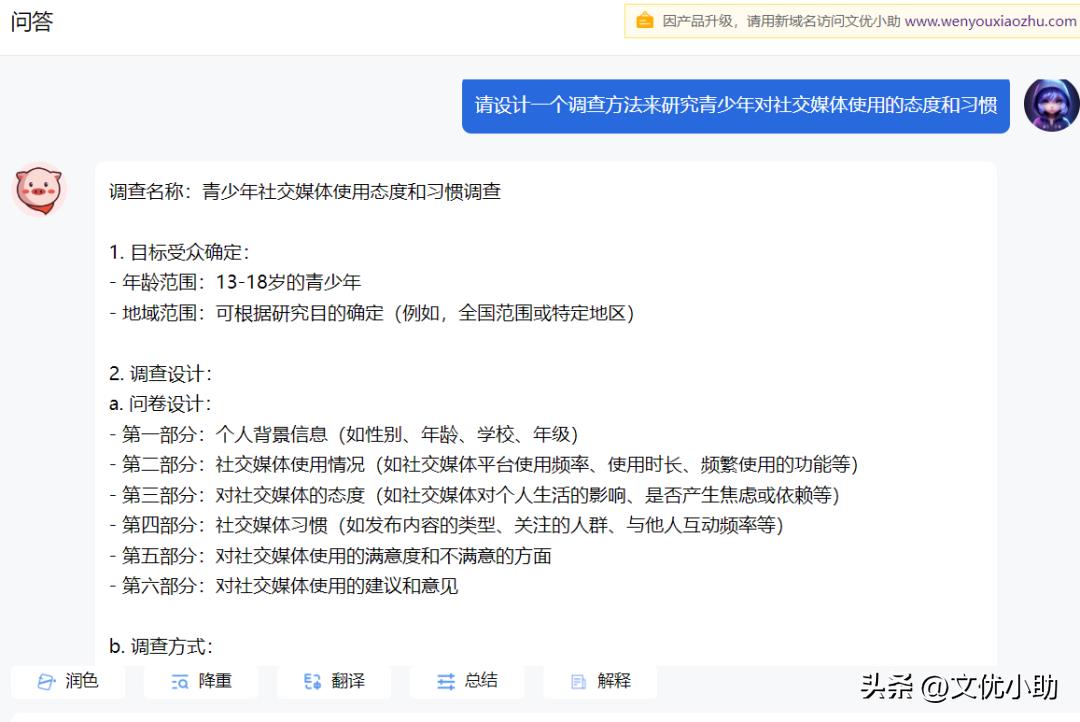Open the www.wenyouxiaozhu.com link

tap(990, 21)
